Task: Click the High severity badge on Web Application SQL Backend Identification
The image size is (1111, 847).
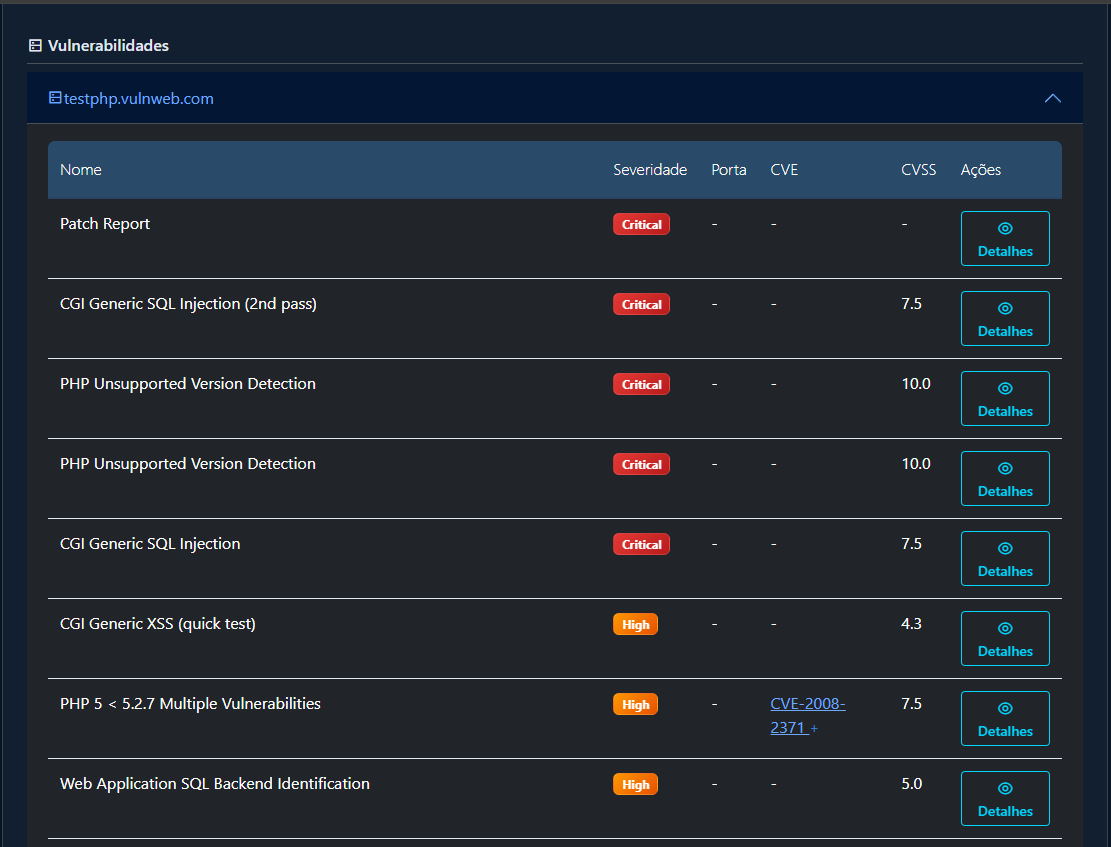Action: [635, 784]
